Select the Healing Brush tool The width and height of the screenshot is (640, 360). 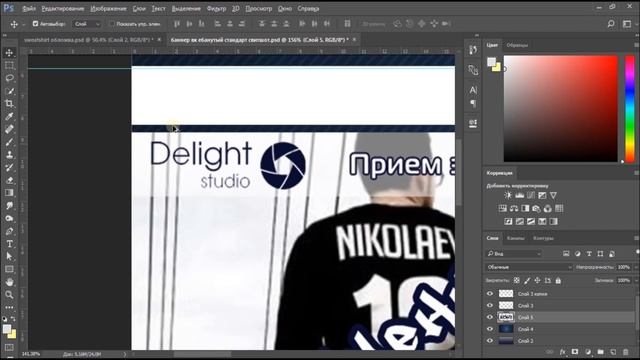tap(9, 129)
